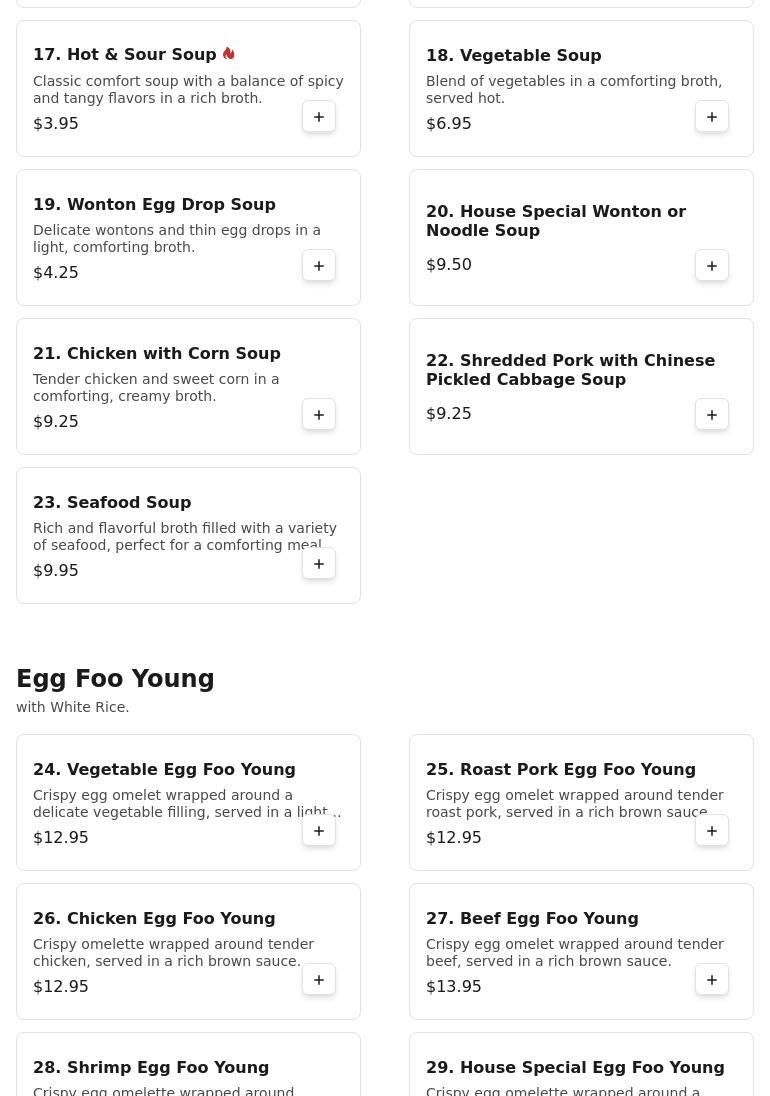Add House Special Wonton or Noodle Soup
Viewport: 770px width, 1096px height.
coord(711,266)
